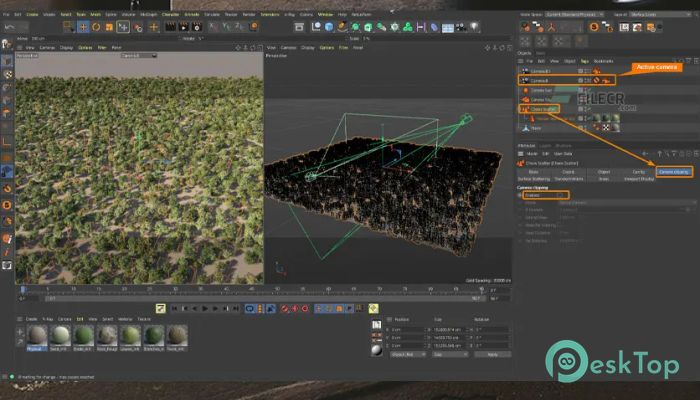Screen dimensions: 700x400
Task: Open Bookmarks menu in Objects manager
Action: pos(604,61)
